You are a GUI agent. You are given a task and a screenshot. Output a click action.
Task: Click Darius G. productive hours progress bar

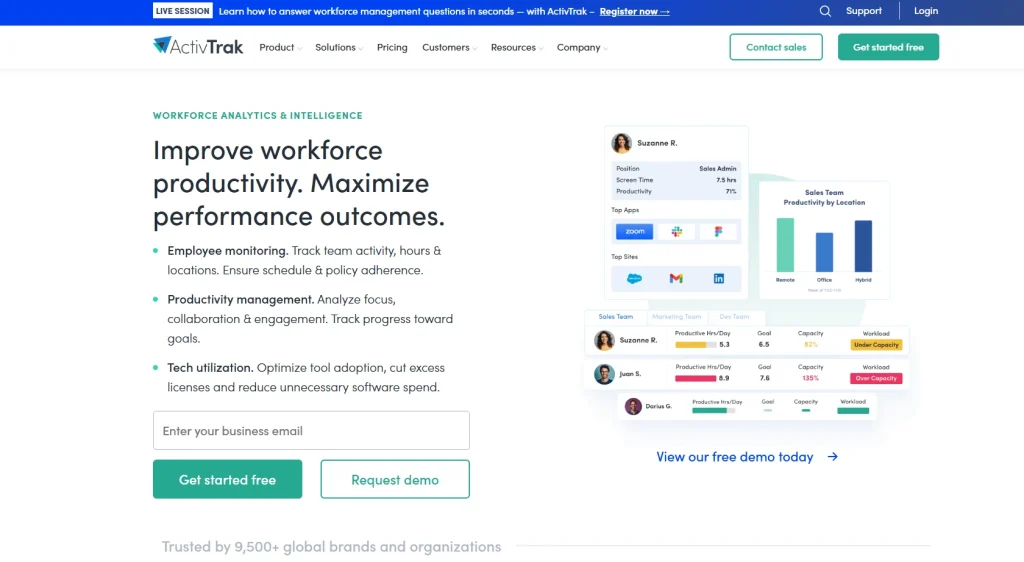click(713, 411)
